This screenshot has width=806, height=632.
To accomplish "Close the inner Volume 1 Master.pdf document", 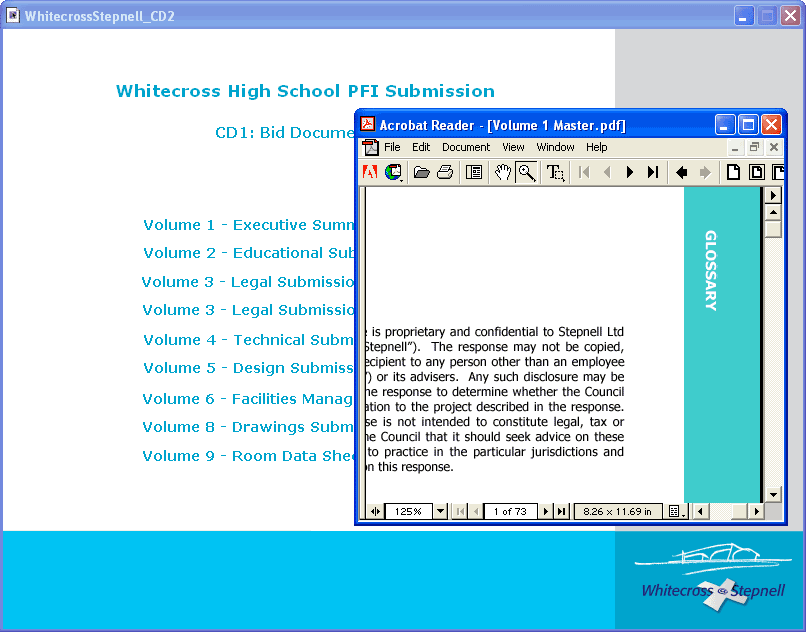I will (774, 148).
